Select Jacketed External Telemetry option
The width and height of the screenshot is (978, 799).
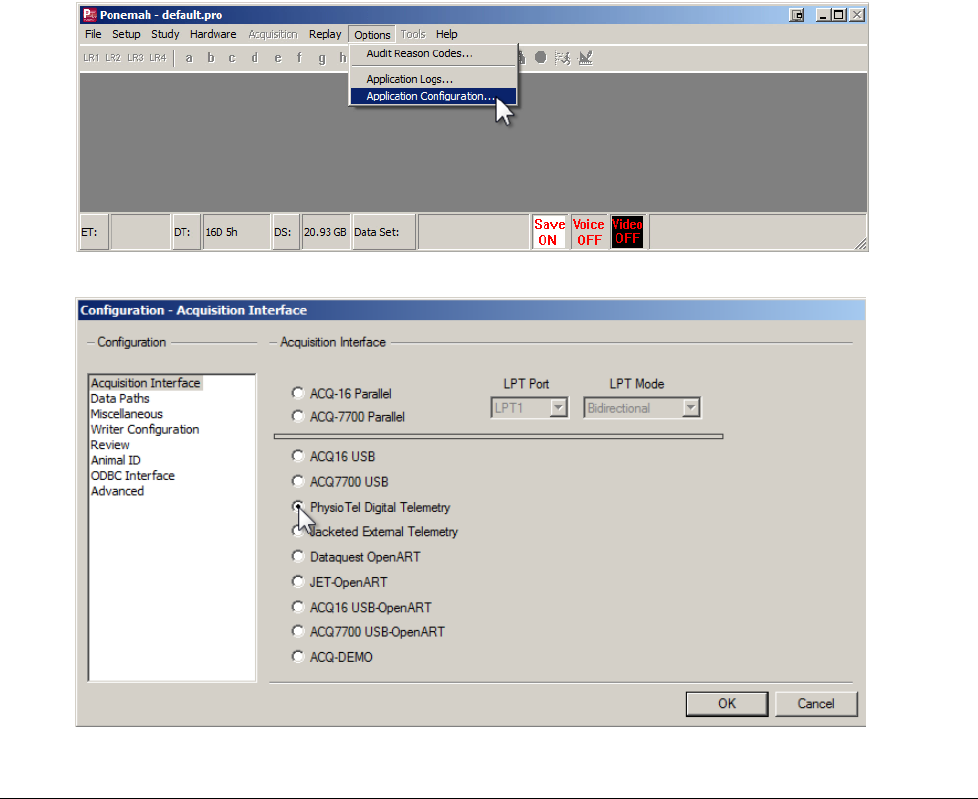[x=298, y=531]
